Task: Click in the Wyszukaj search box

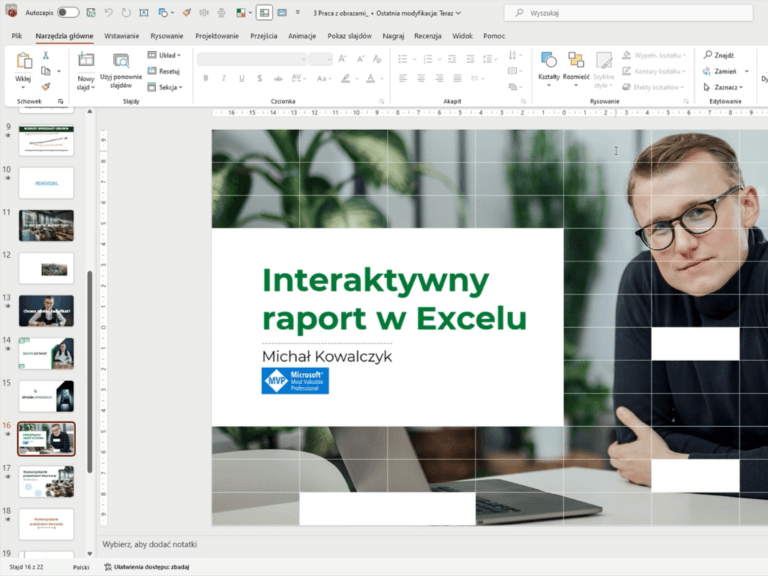Action: coord(628,13)
